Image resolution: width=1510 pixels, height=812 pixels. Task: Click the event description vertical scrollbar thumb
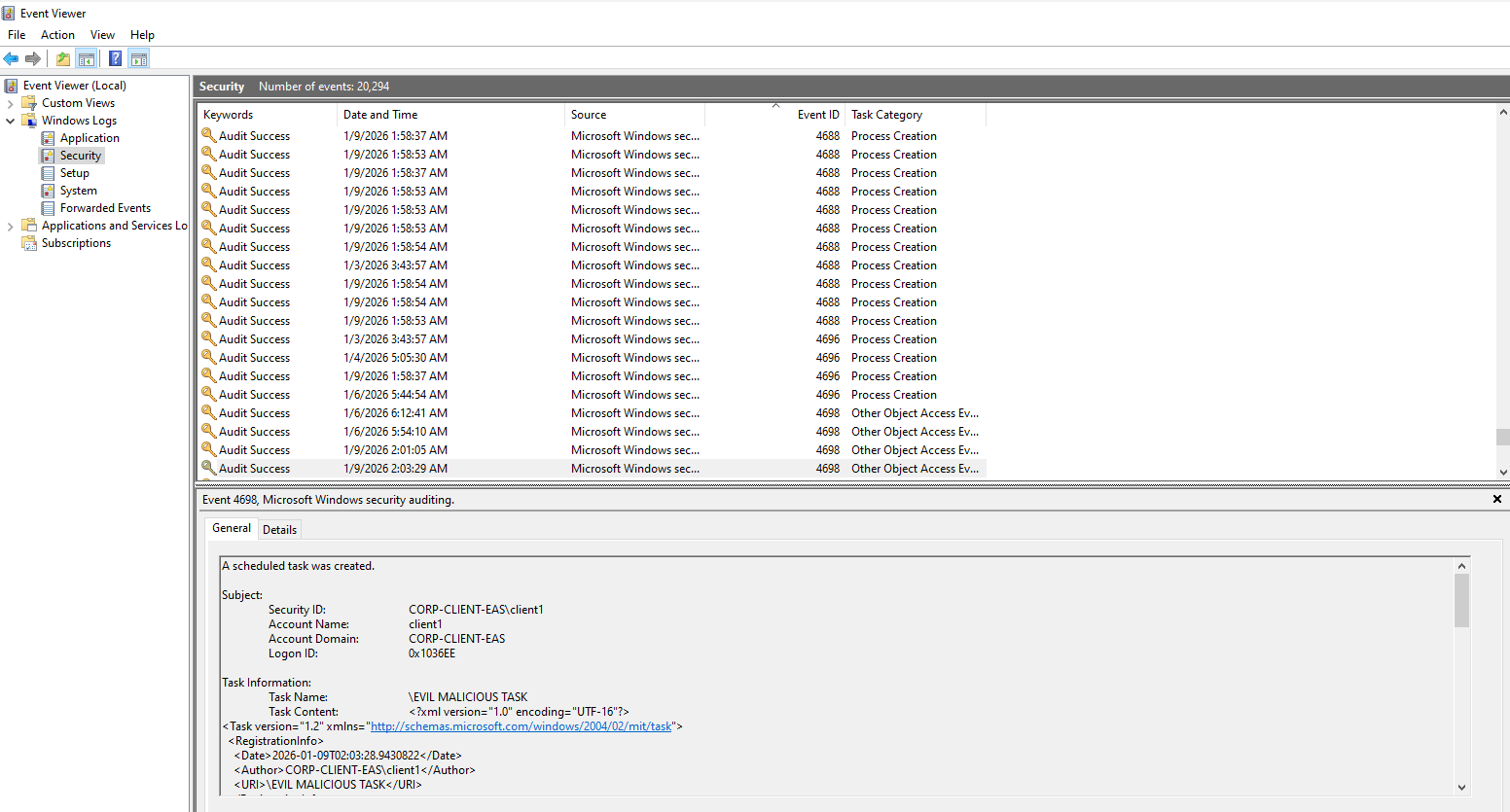(1461, 601)
